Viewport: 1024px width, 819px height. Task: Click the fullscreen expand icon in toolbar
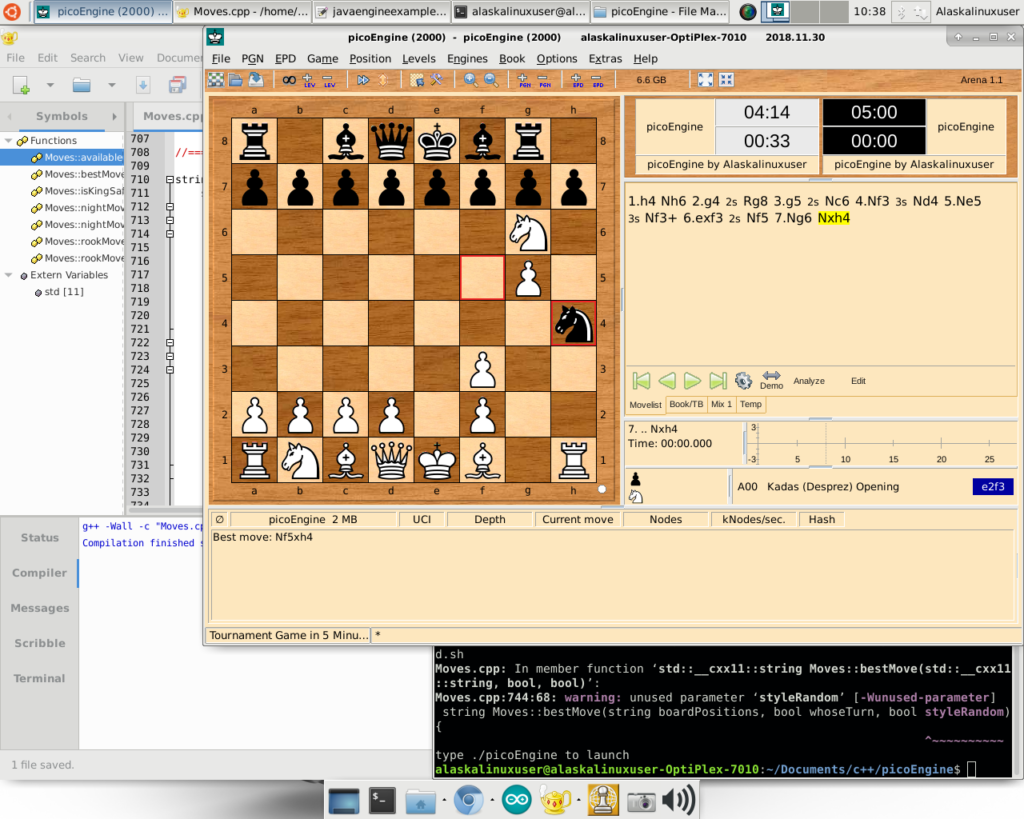tap(705, 80)
